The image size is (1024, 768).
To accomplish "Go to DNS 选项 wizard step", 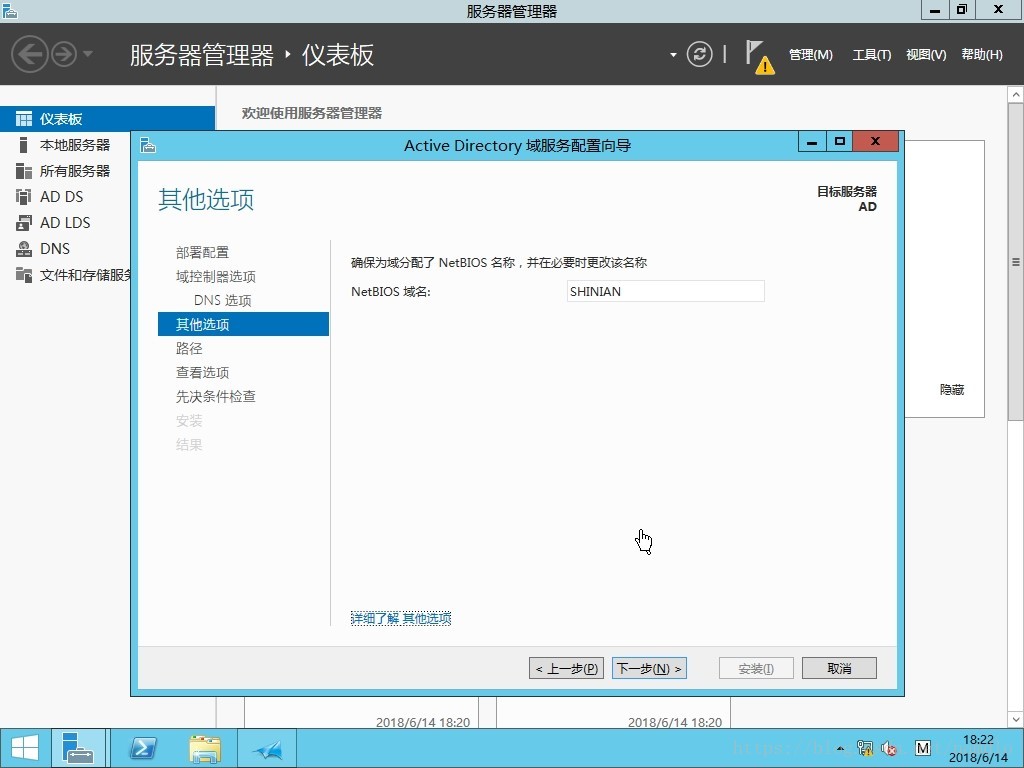I will [223, 300].
